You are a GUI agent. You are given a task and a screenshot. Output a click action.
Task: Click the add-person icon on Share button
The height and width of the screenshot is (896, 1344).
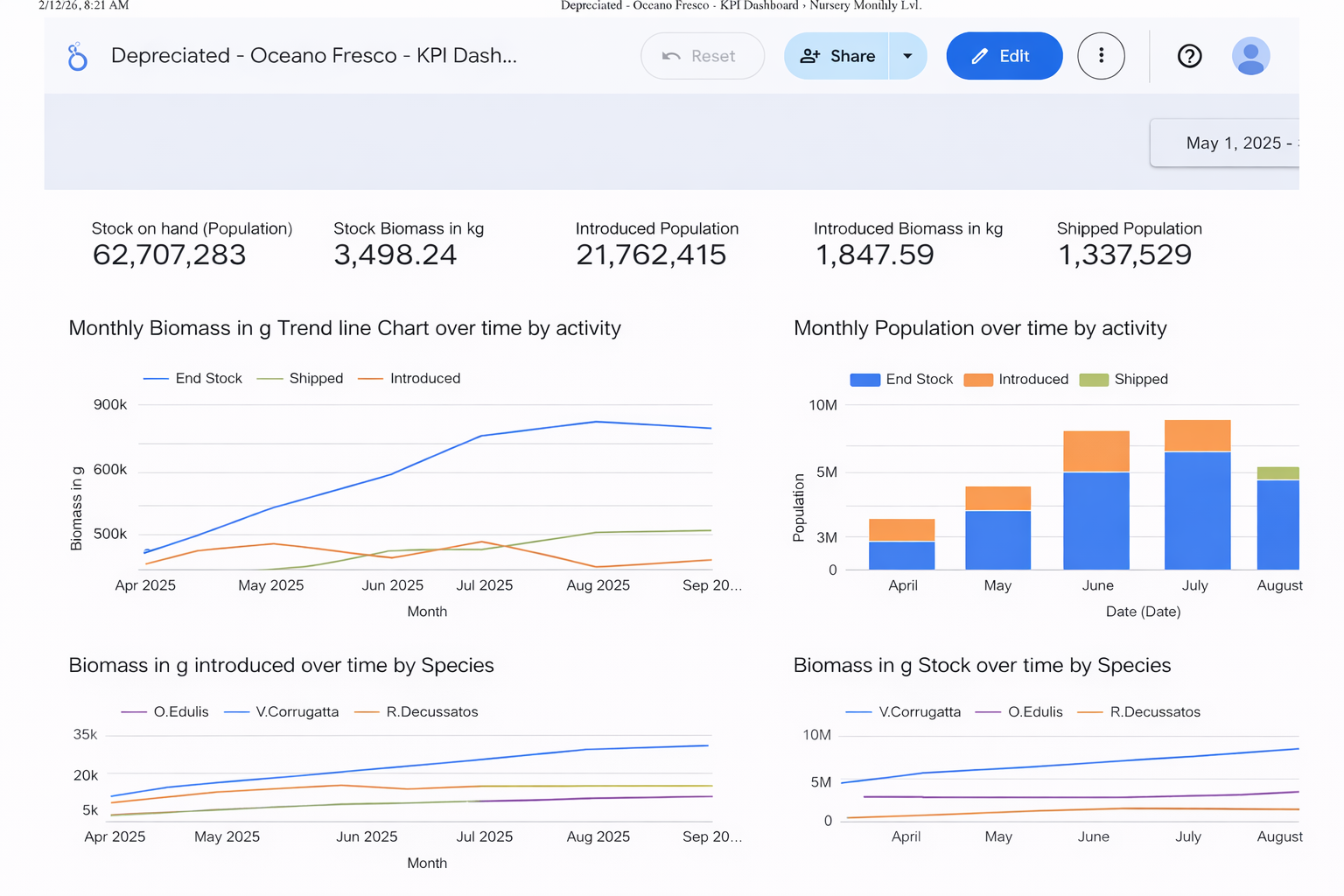(809, 55)
